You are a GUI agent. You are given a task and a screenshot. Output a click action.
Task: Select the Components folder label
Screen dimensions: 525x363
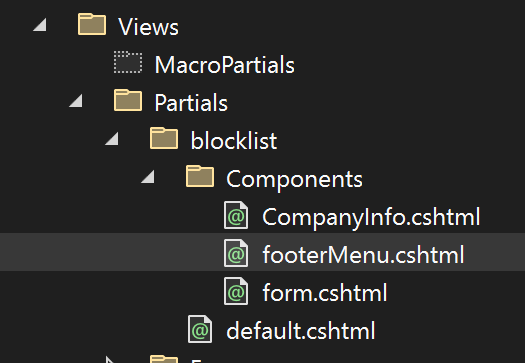tap(294, 180)
